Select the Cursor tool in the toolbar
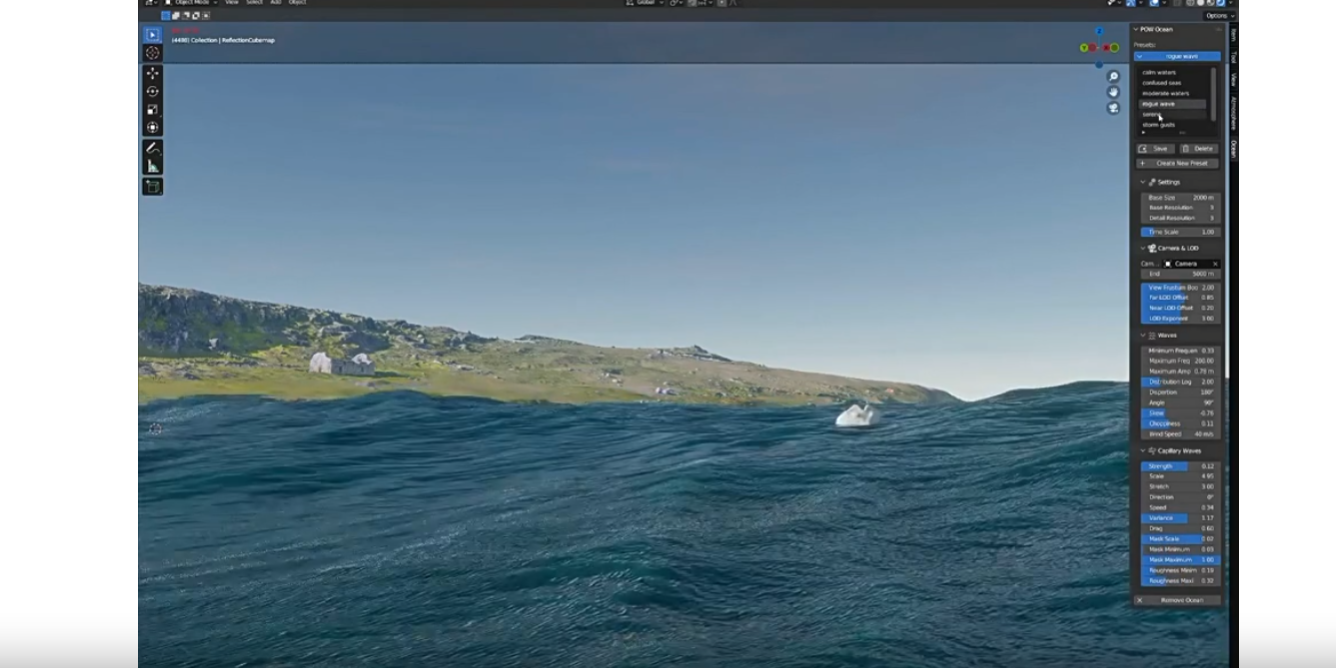 pyautogui.click(x=152, y=53)
